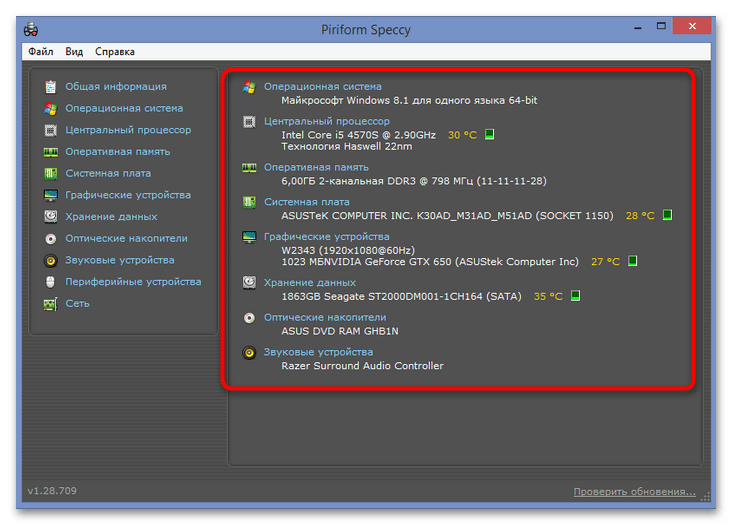Maximize the Piriform Speccy window
Image resolution: width=732 pixels, height=525 pixels.
pyautogui.click(x=661, y=26)
